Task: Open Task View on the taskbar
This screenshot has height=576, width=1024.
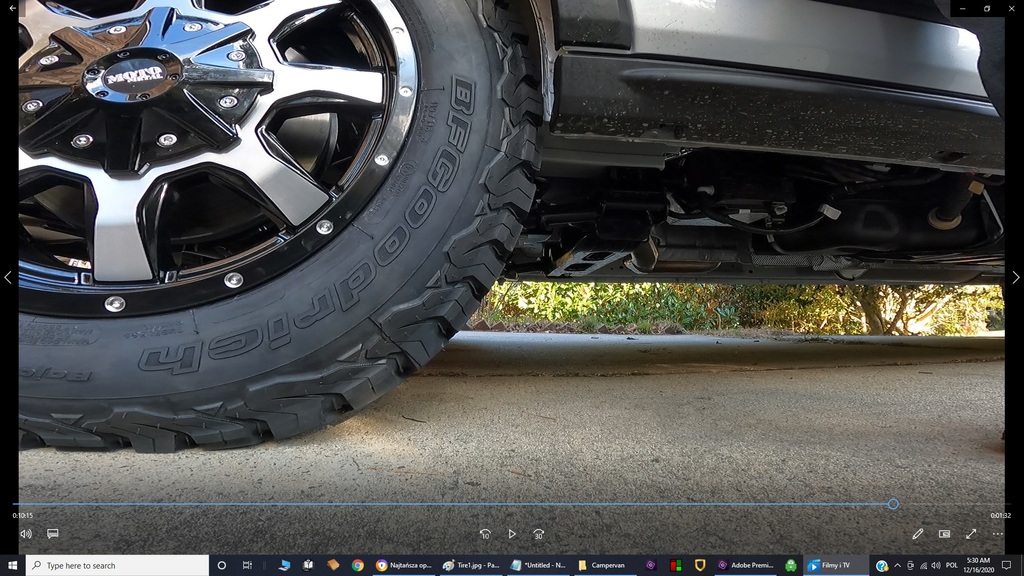Action: 247,566
